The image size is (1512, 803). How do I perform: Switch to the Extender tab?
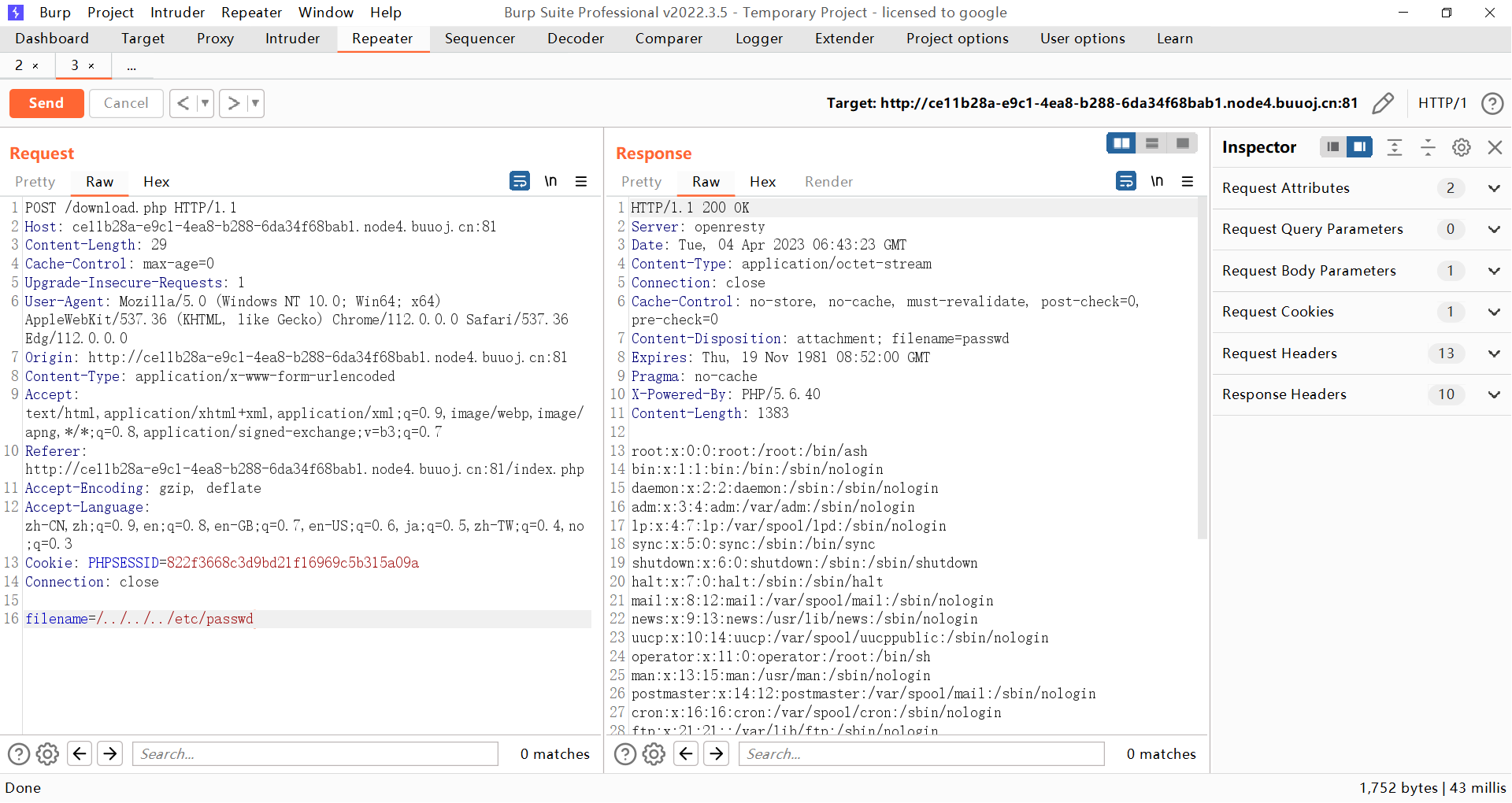[x=844, y=39]
